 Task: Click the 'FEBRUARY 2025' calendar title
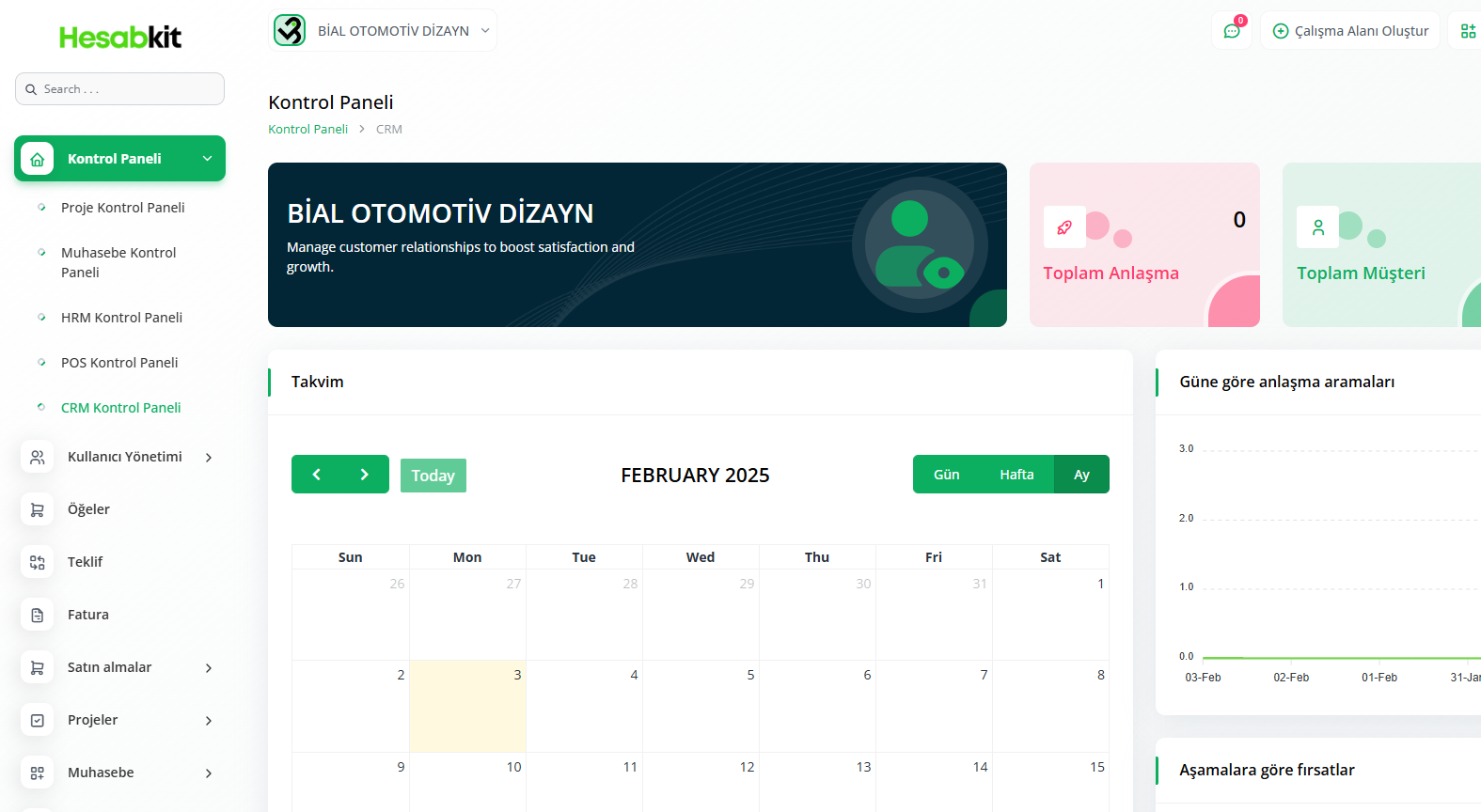pos(695,476)
